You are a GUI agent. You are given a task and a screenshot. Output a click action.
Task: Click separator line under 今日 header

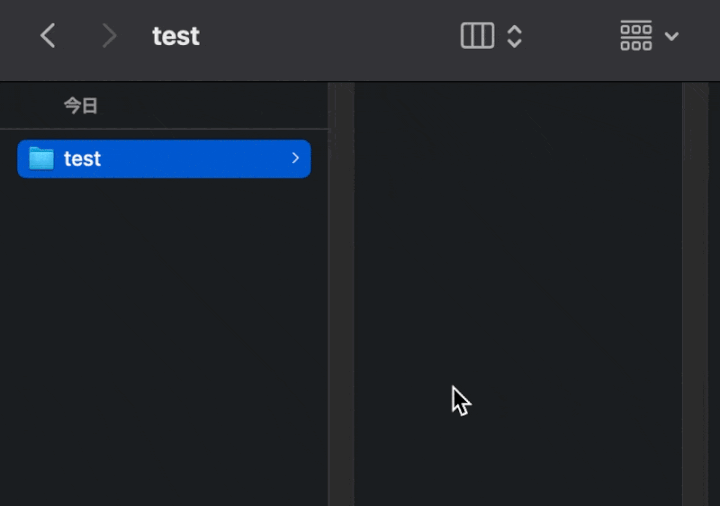point(164,129)
